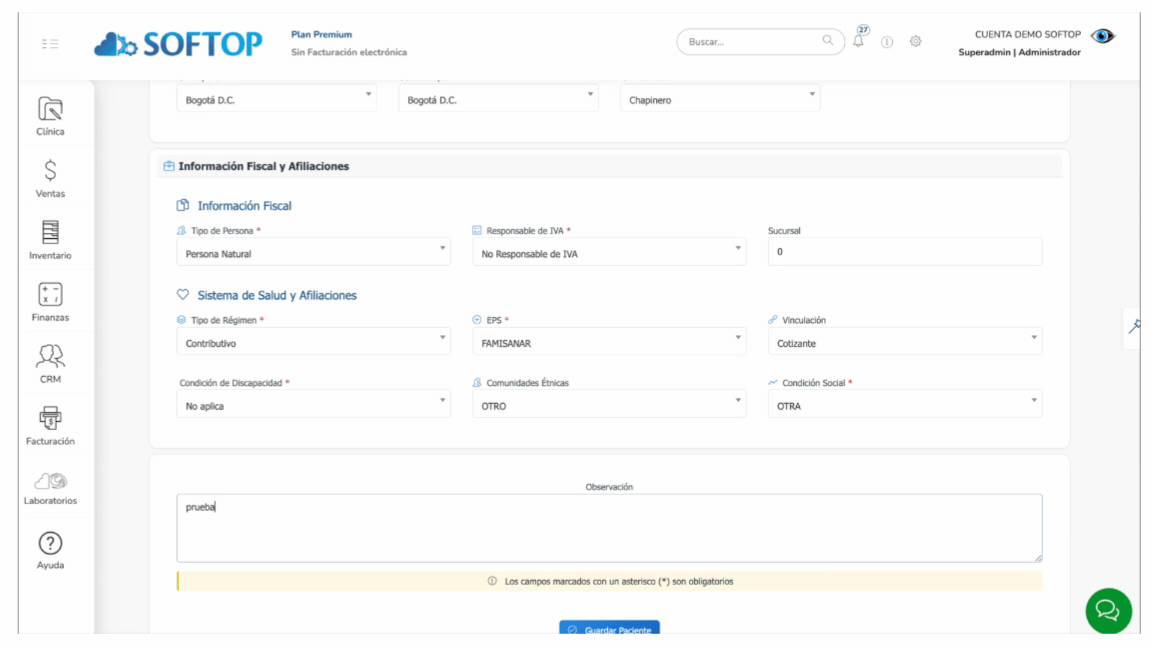Open the green chat support bubble
The height and width of the screenshot is (648, 1152).
(1108, 611)
